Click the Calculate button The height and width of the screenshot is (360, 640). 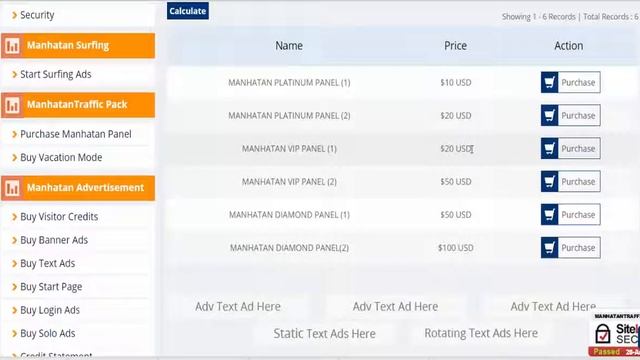pyautogui.click(x=188, y=11)
